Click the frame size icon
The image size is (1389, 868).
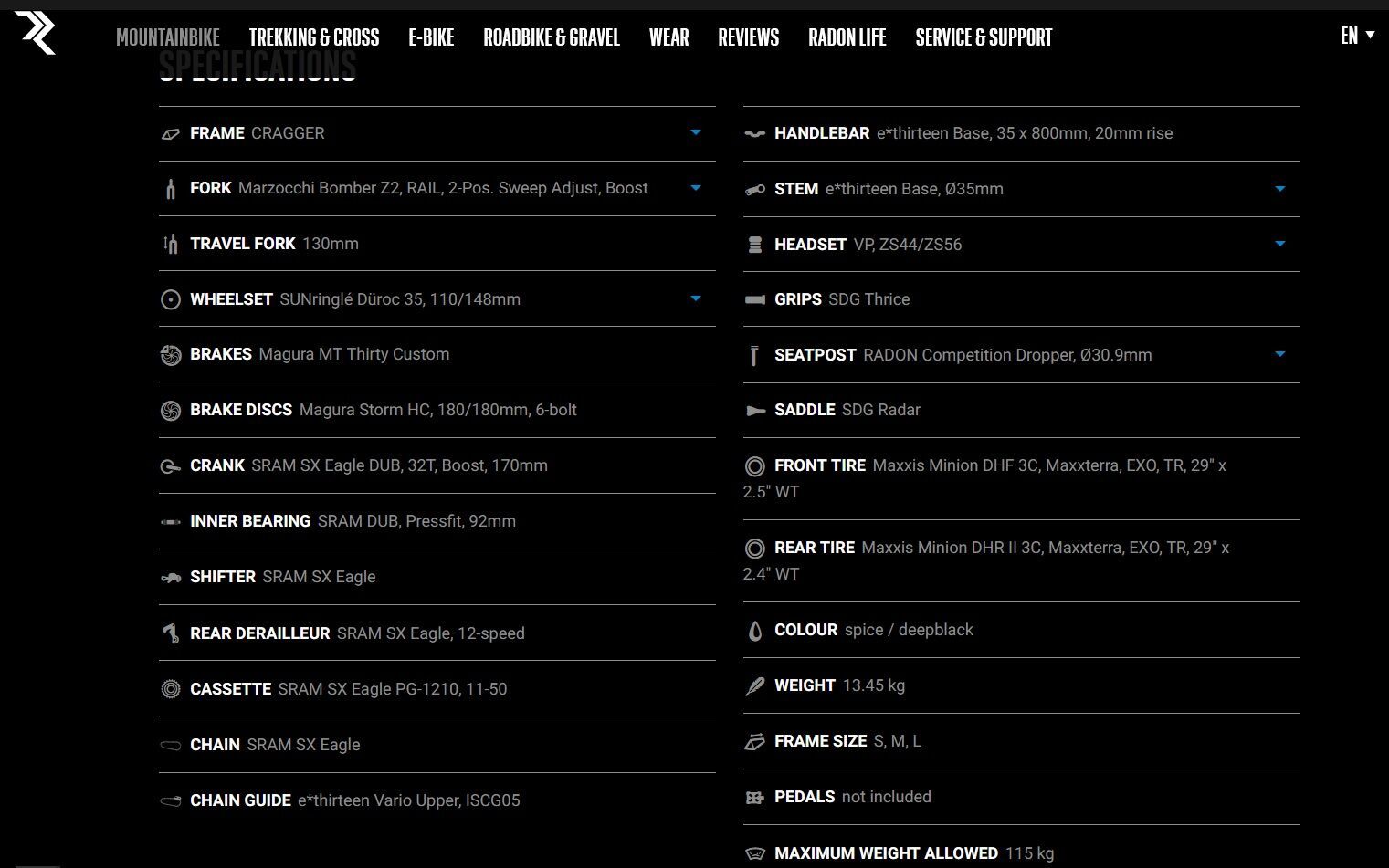tap(755, 742)
